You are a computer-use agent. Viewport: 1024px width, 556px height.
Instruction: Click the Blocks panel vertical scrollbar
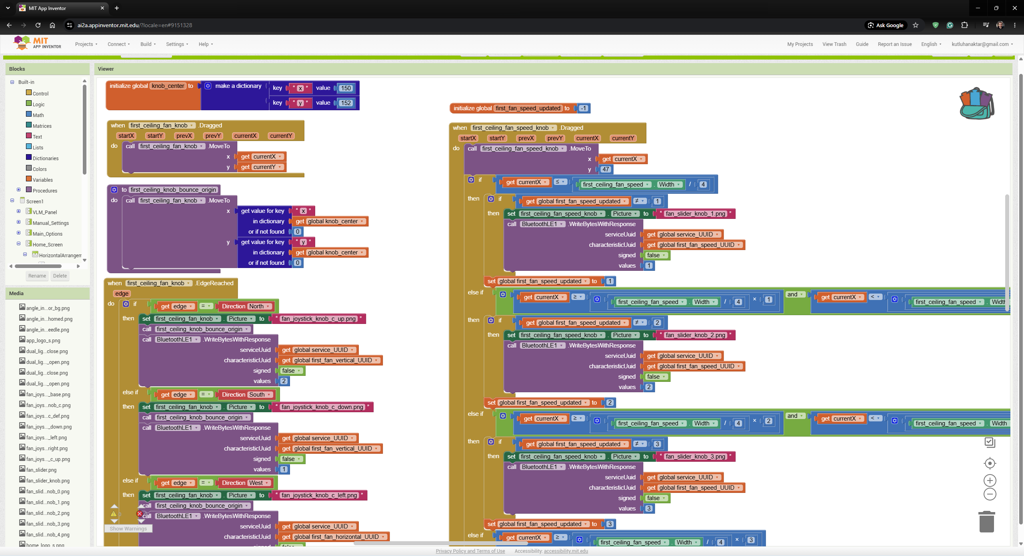[84, 129]
